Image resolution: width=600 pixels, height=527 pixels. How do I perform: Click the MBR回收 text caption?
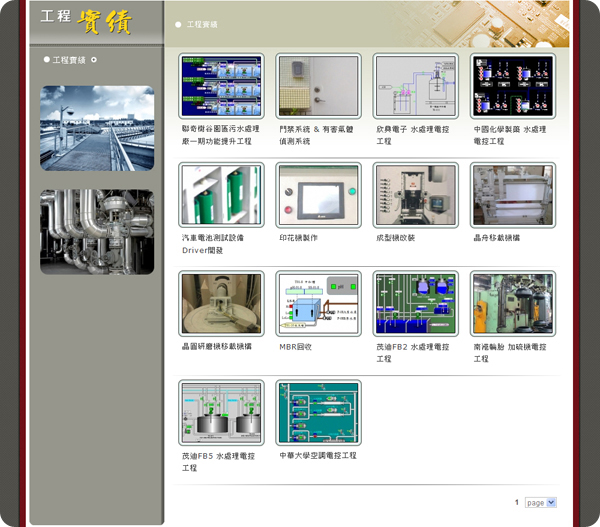pos(296,346)
